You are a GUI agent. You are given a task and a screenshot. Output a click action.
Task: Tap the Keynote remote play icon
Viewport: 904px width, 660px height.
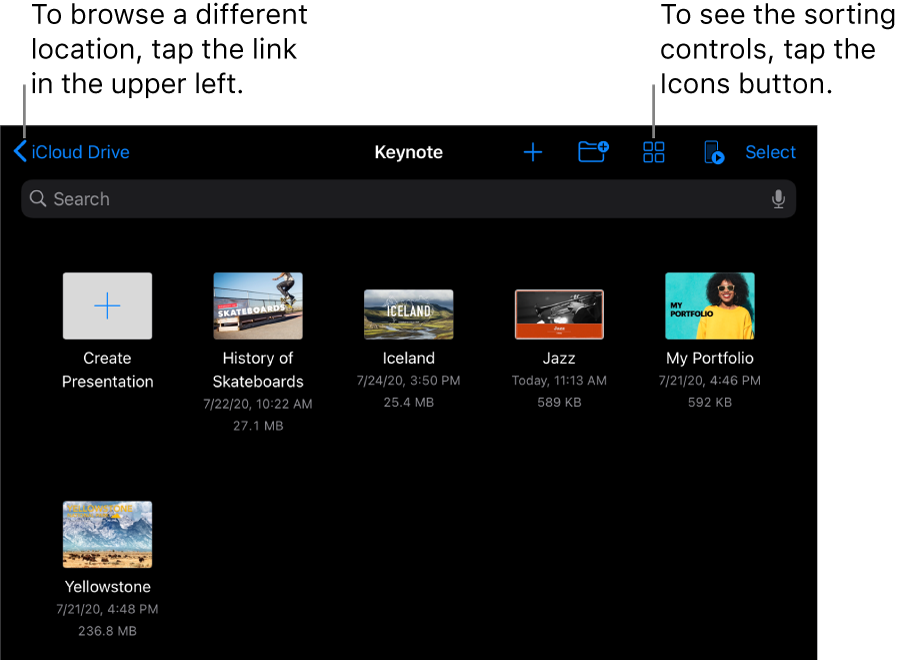[713, 152]
